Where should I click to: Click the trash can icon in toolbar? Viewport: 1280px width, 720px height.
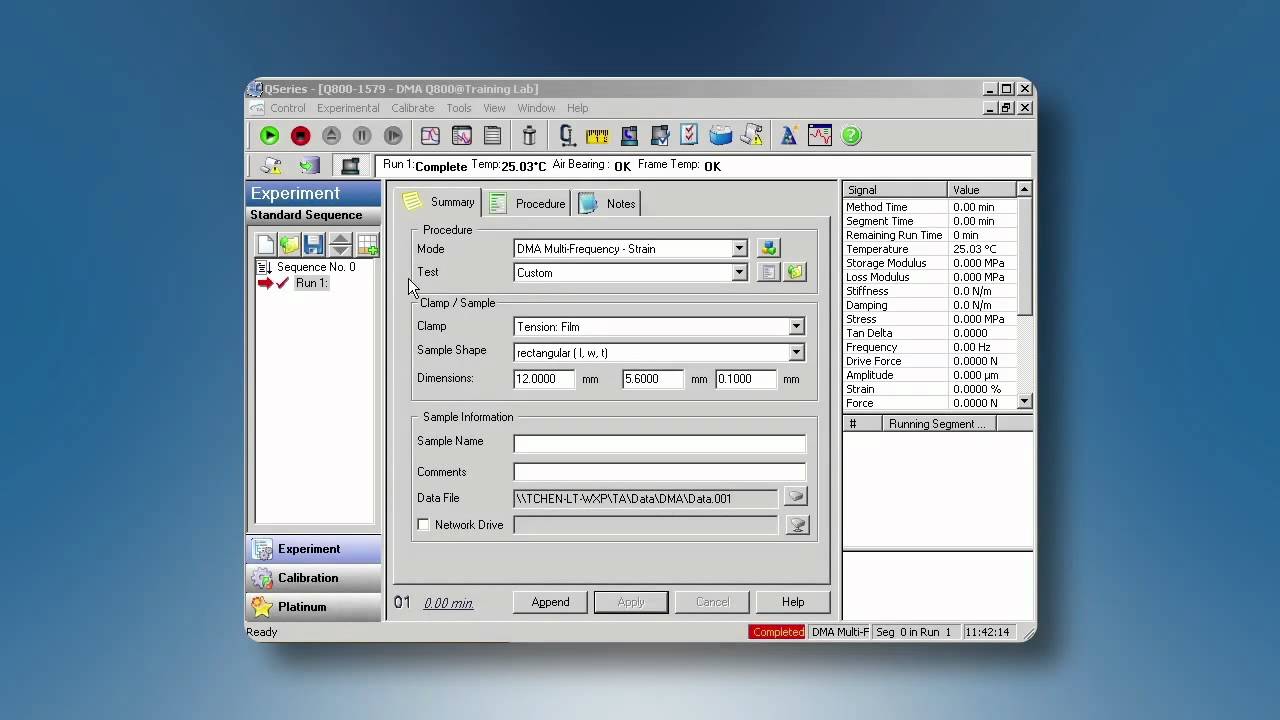coord(529,136)
